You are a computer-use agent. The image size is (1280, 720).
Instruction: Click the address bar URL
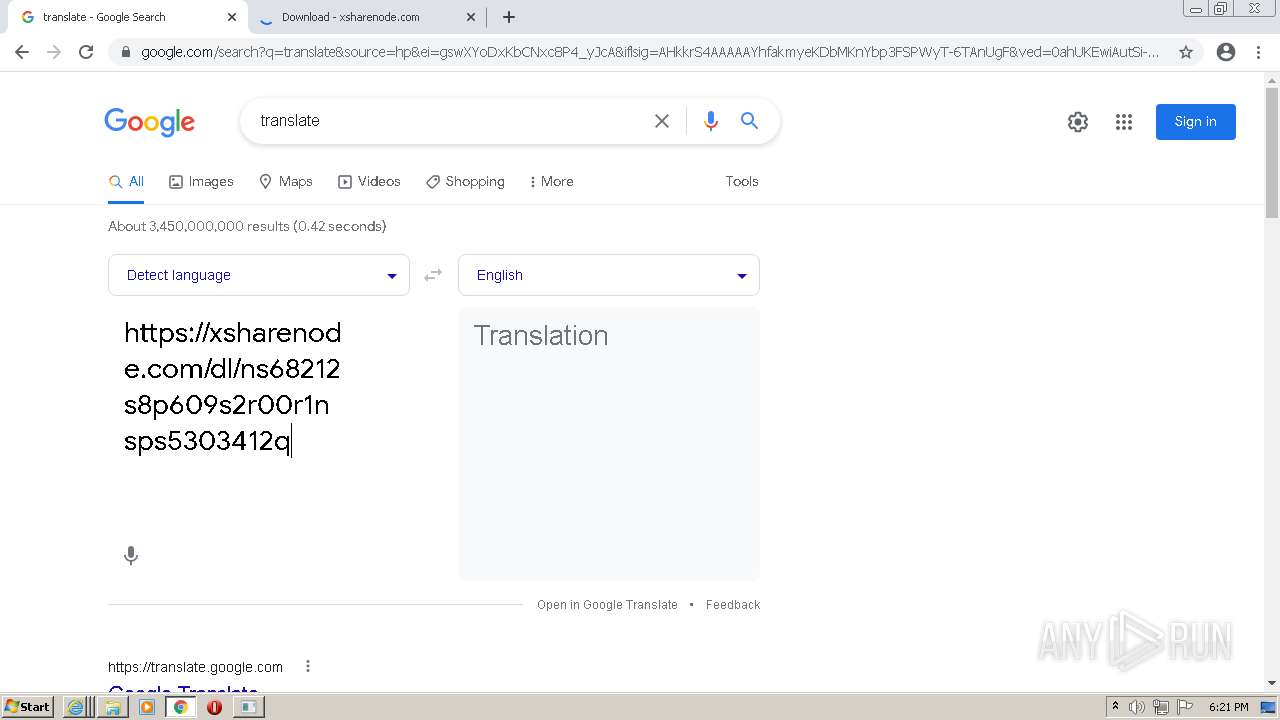tap(650, 52)
